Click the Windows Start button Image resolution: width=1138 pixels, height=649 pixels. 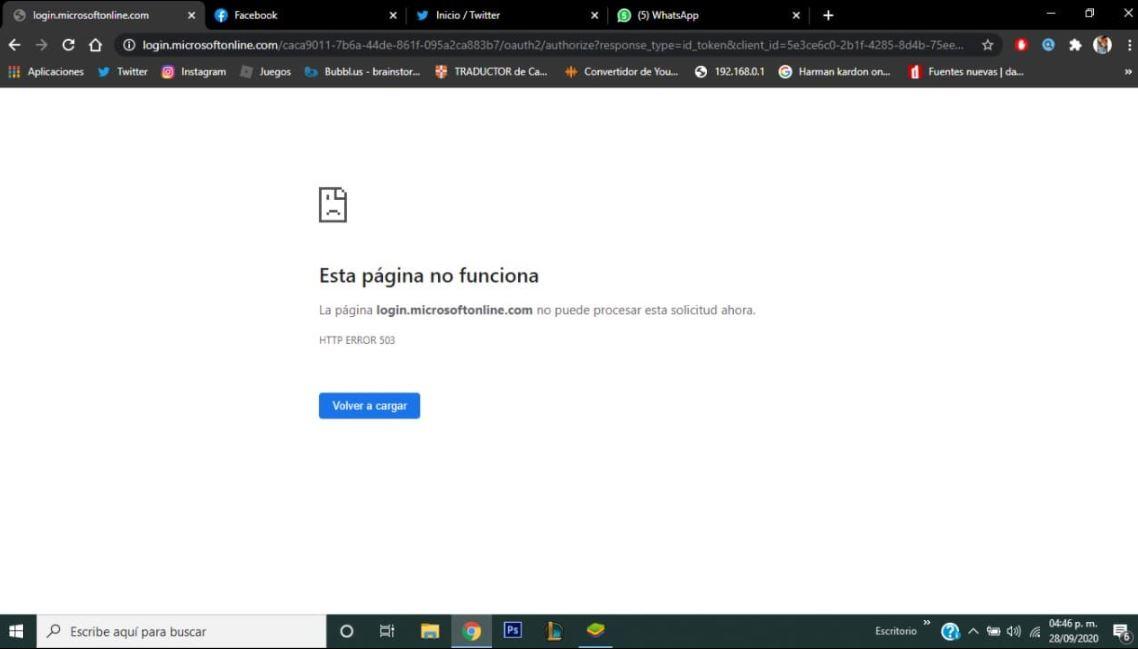16,631
